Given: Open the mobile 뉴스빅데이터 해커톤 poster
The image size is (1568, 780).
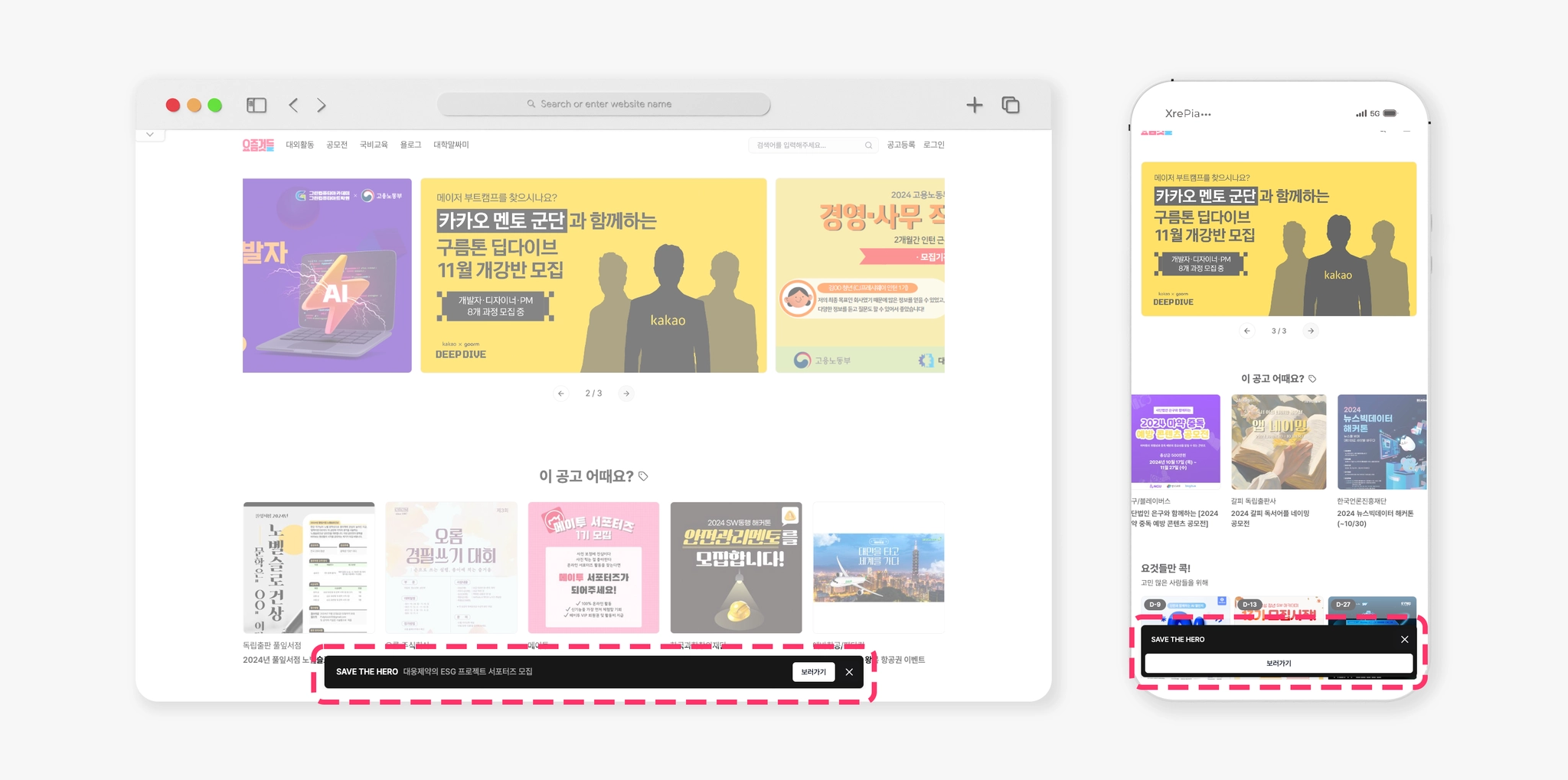Looking at the screenshot, I should (x=1382, y=442).
